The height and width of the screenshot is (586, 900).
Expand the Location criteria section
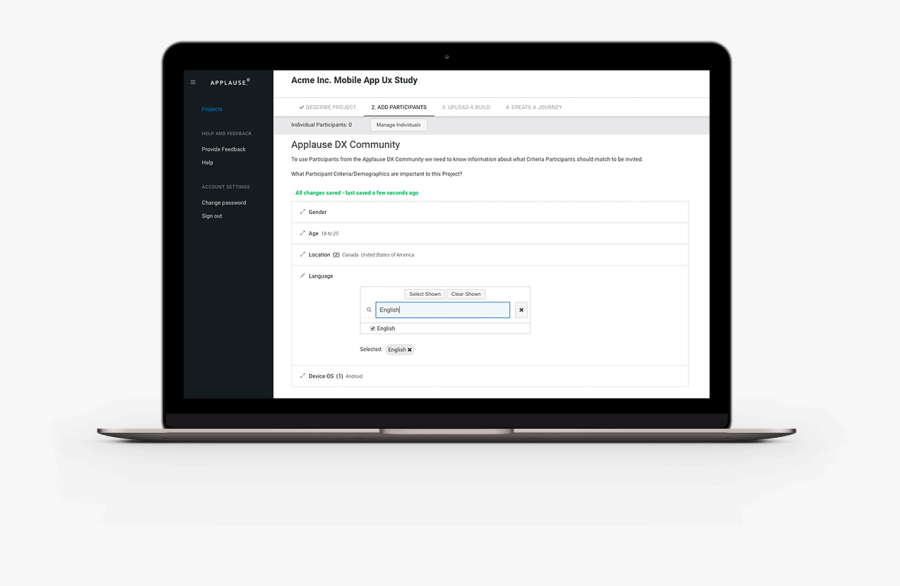click(x=319, y=254)
